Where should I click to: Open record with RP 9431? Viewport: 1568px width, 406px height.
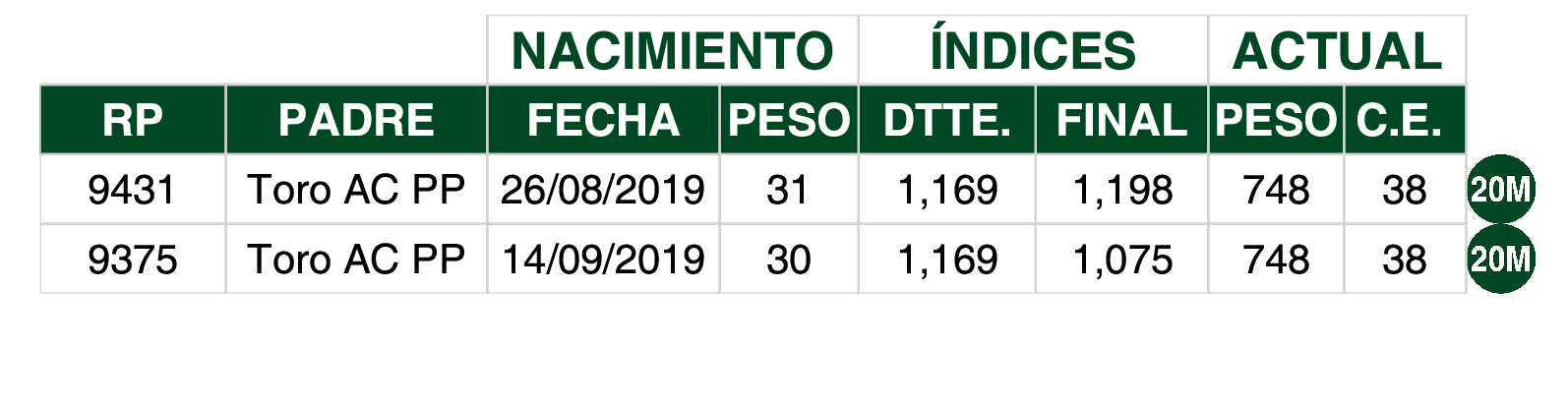point(133,189)
